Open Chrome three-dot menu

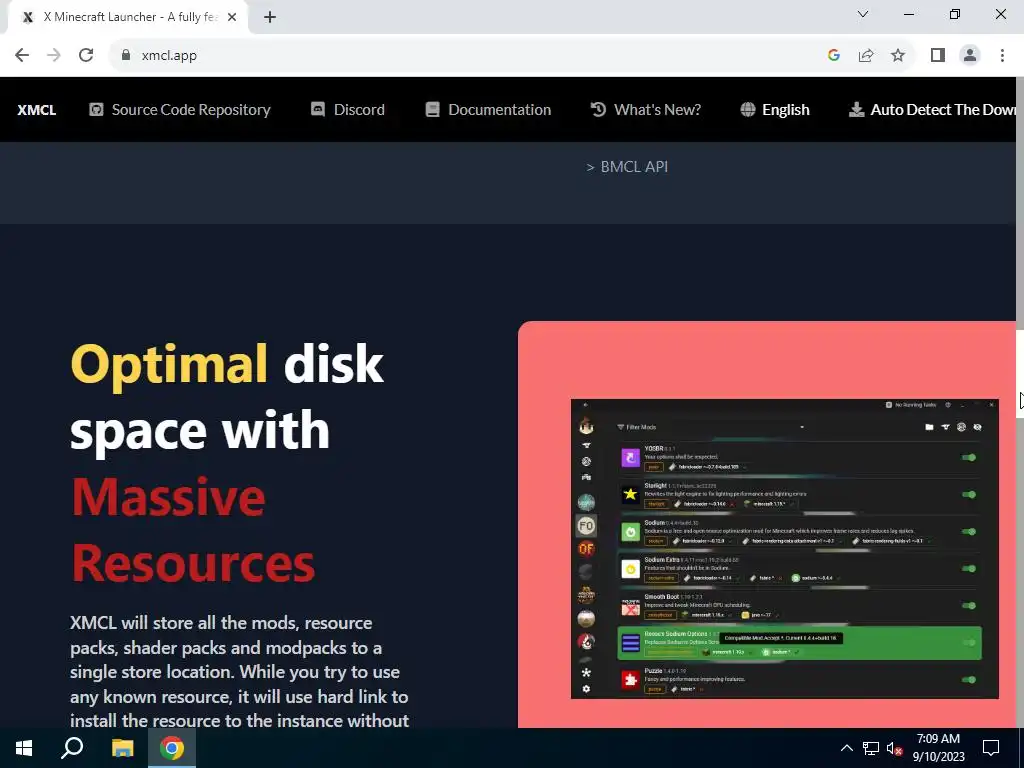pyautogui.click(x=1002, y=56)
